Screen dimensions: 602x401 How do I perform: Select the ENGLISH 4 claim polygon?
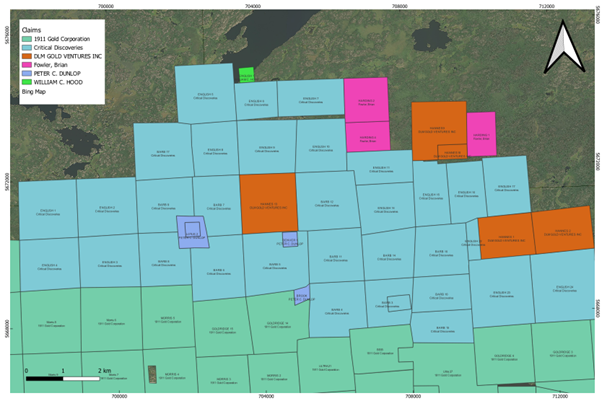coord(49,265)
